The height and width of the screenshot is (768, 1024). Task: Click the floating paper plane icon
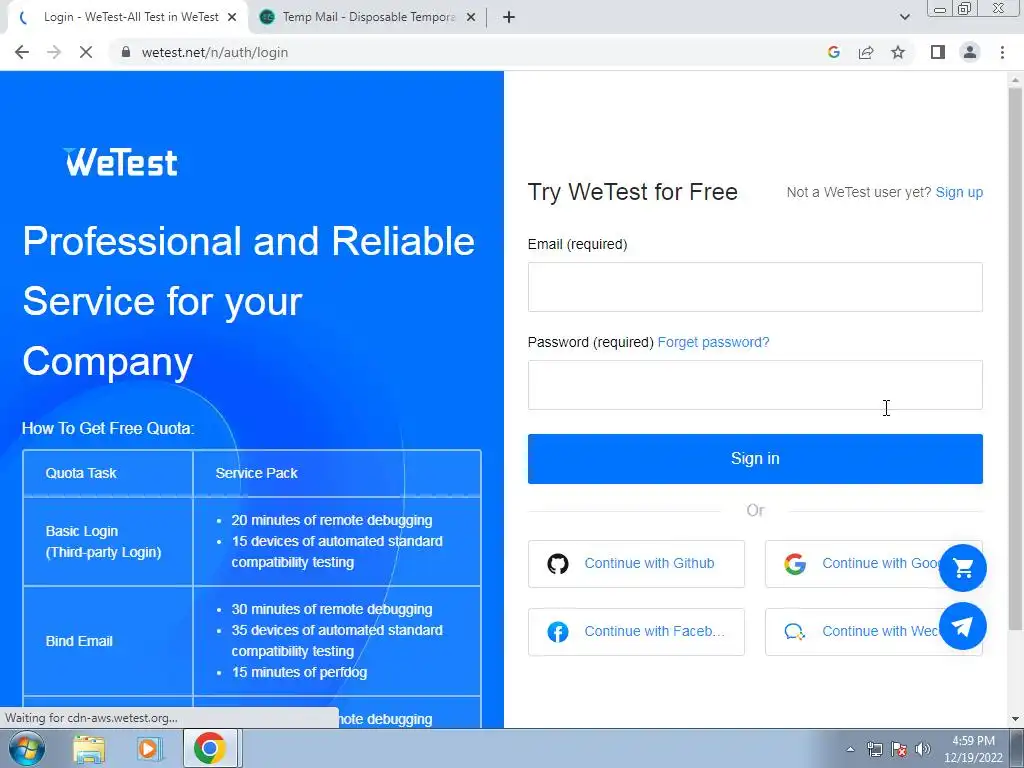coord(963,626)
